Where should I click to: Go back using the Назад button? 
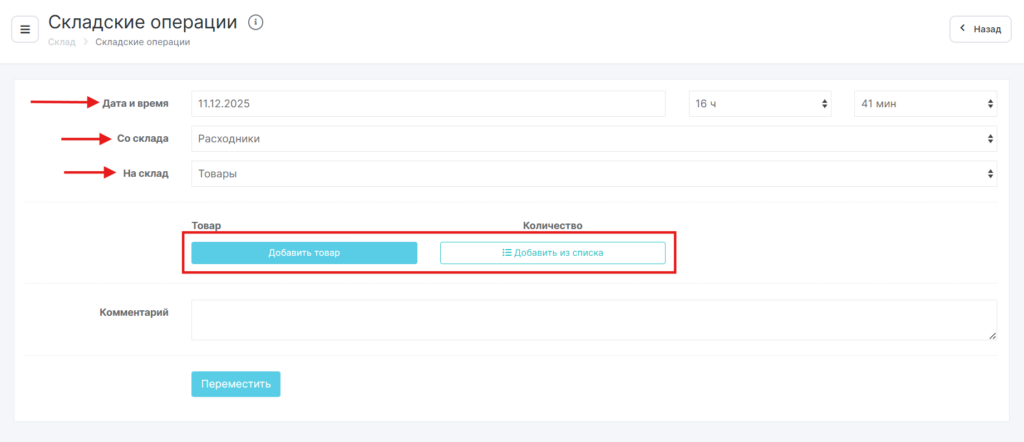(980, 29)
